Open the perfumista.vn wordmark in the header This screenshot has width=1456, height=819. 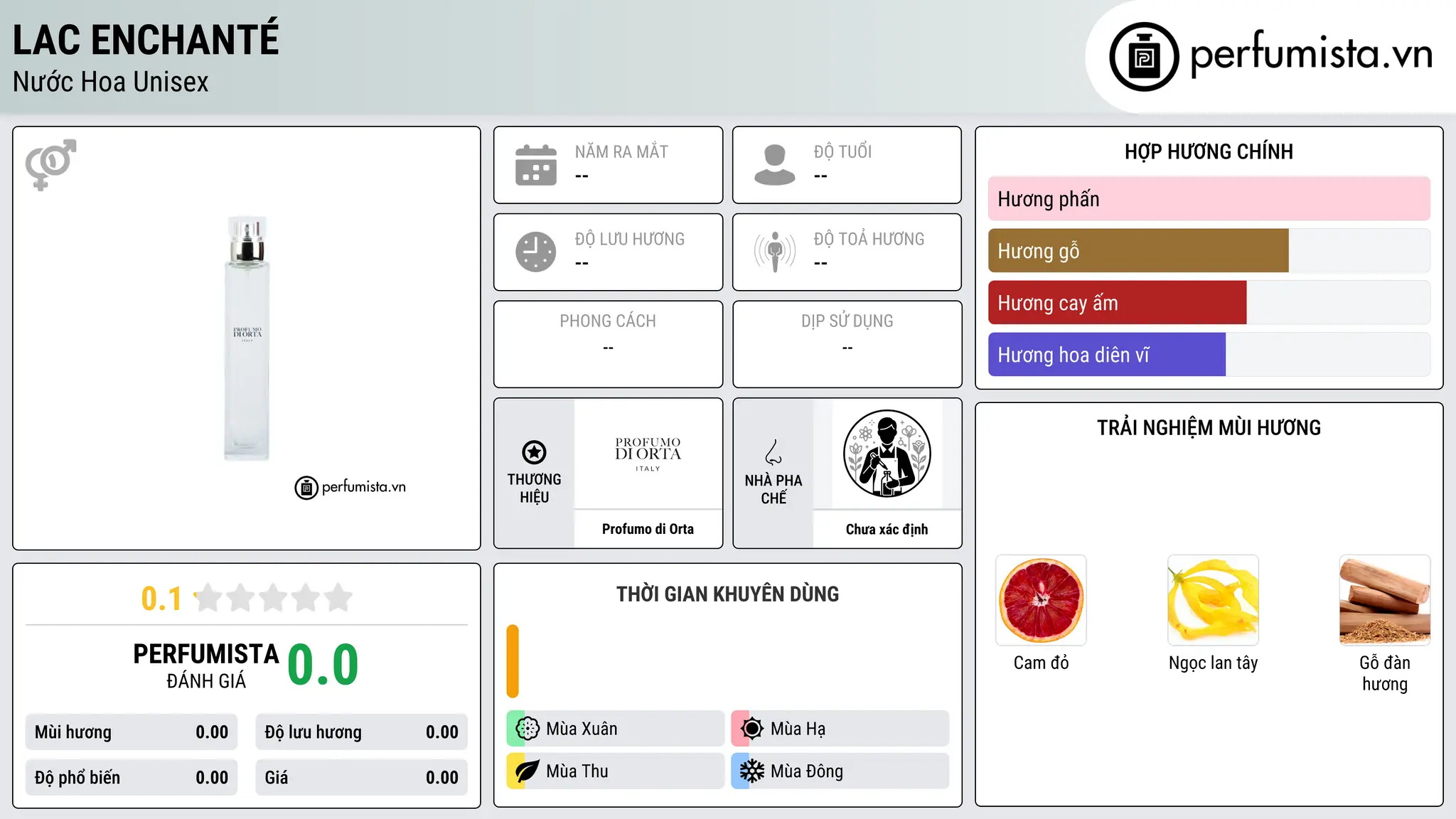[1312, 54]
